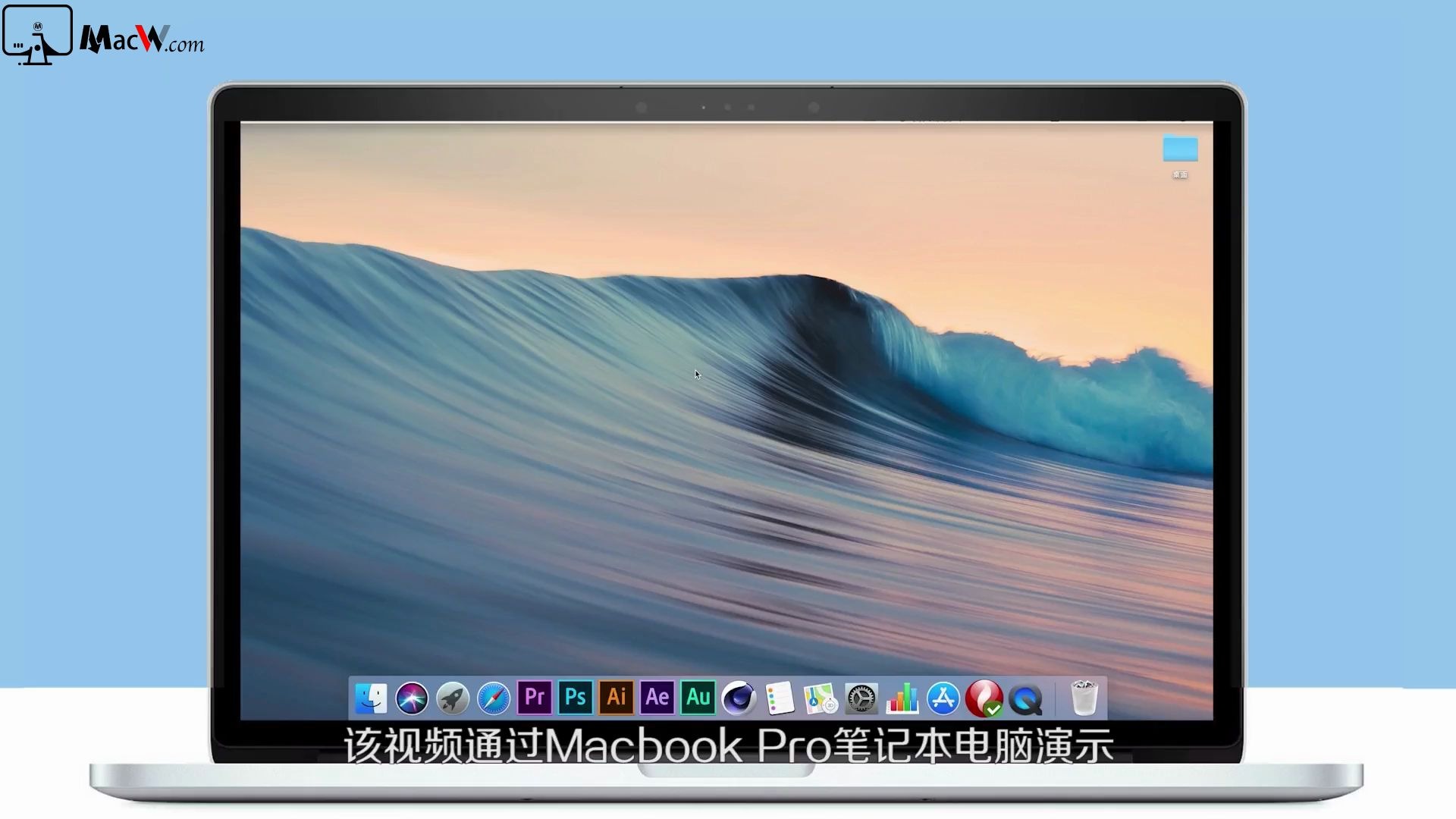1456x819 pixels.
Task: Open Siri from the Dock
Action: pyautogui.click(x=413, y=698)
